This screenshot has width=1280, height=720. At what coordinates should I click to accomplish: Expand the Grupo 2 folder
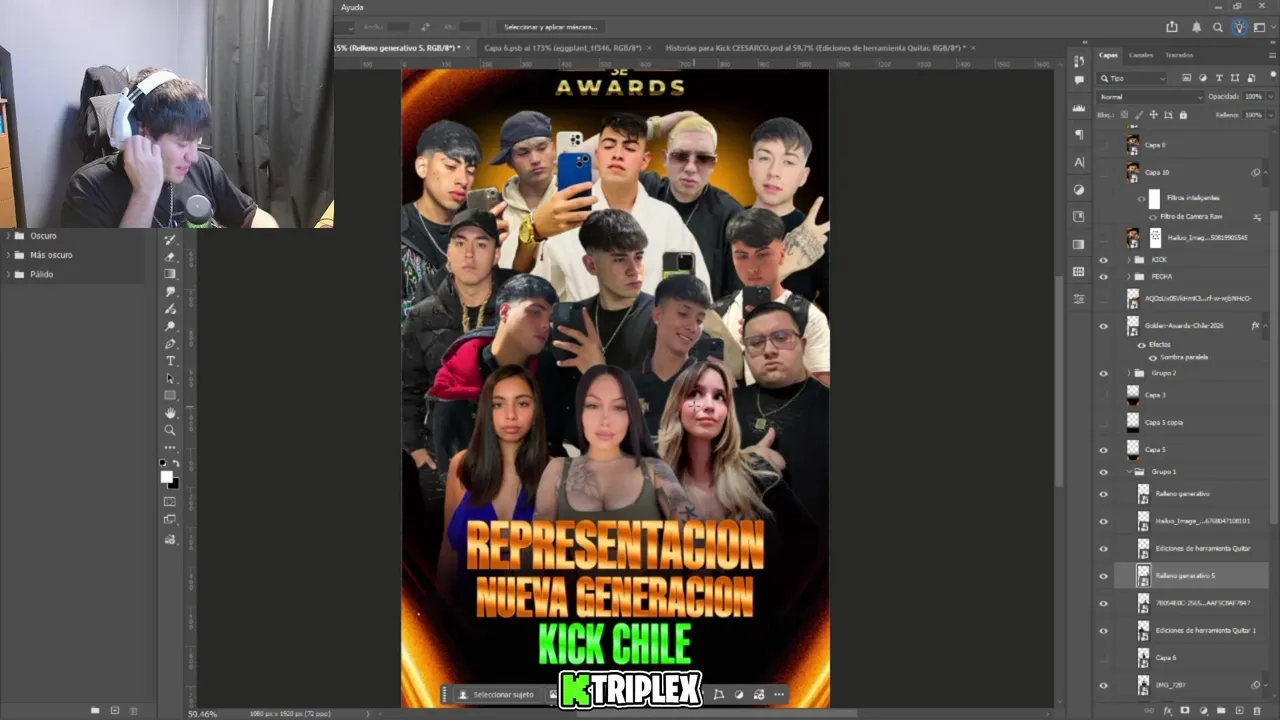click(x=1129, y=373)
